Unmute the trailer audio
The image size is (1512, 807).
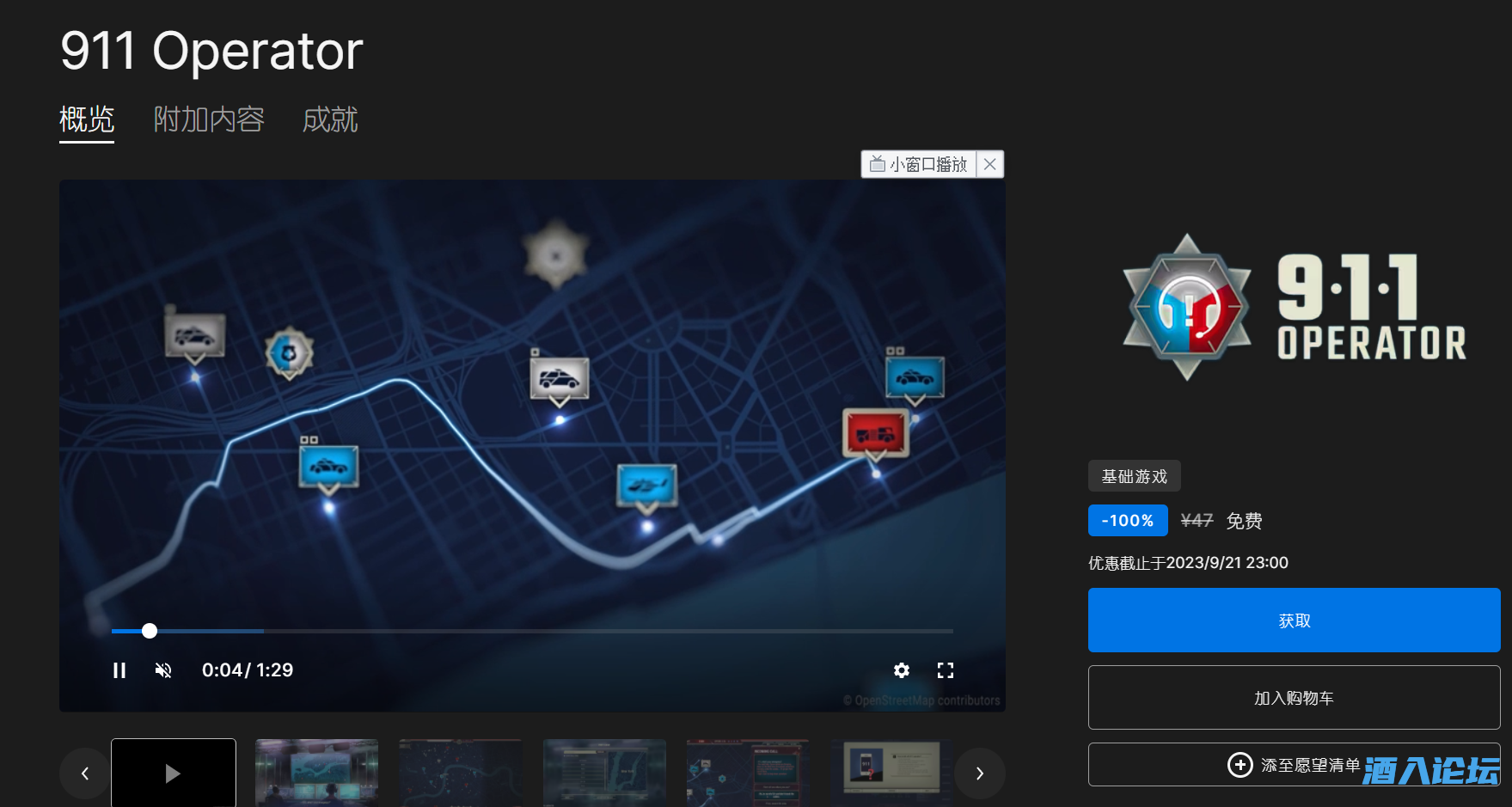pyautogui.click(x=163, y=670)
